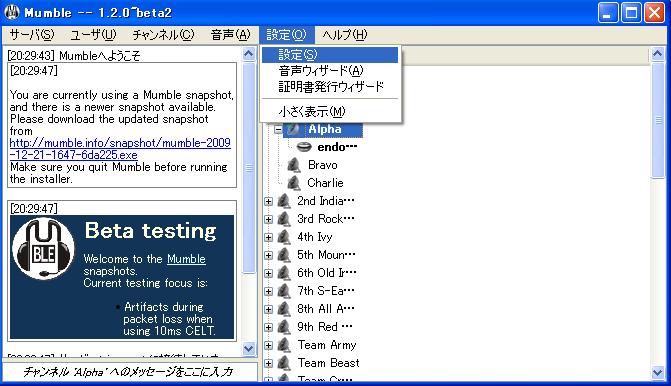Open the サーバ(S) menu

coord(32,35)
